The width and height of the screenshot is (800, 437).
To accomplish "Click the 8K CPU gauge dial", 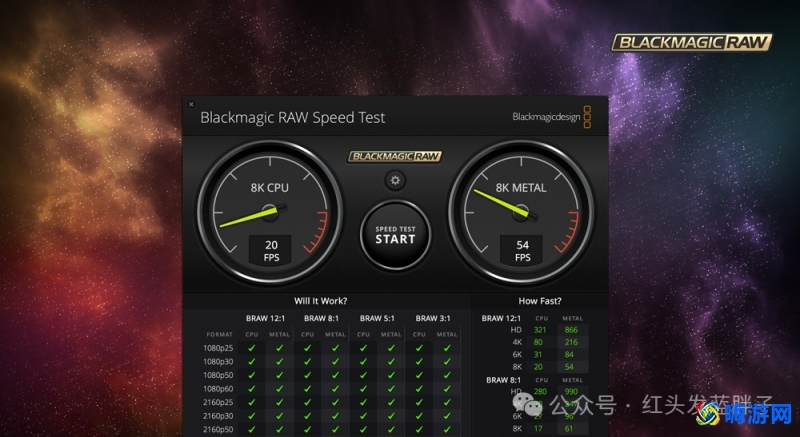I will tap(270, 212).
